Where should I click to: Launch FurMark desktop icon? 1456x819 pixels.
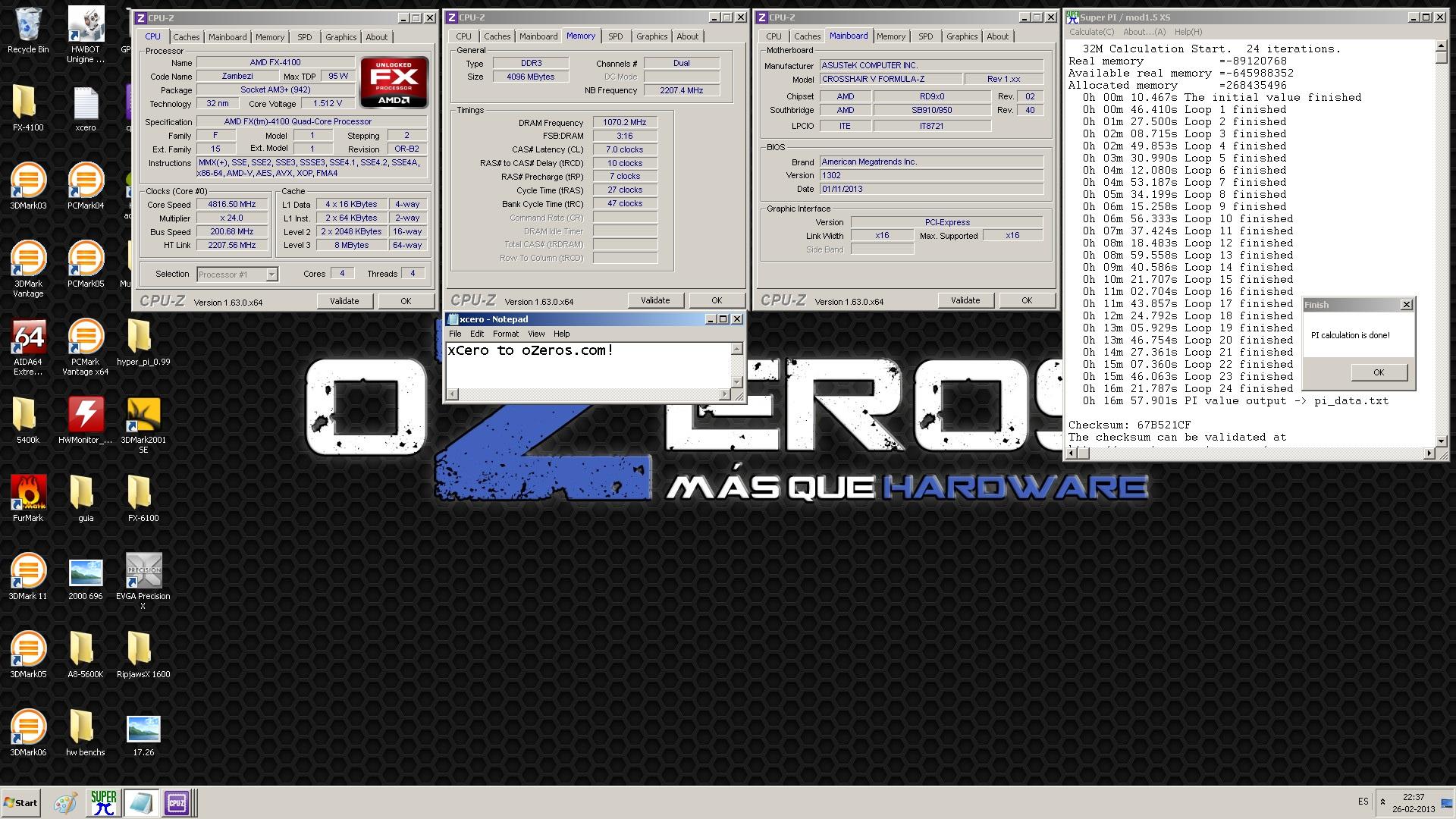(x=28, y=499)
